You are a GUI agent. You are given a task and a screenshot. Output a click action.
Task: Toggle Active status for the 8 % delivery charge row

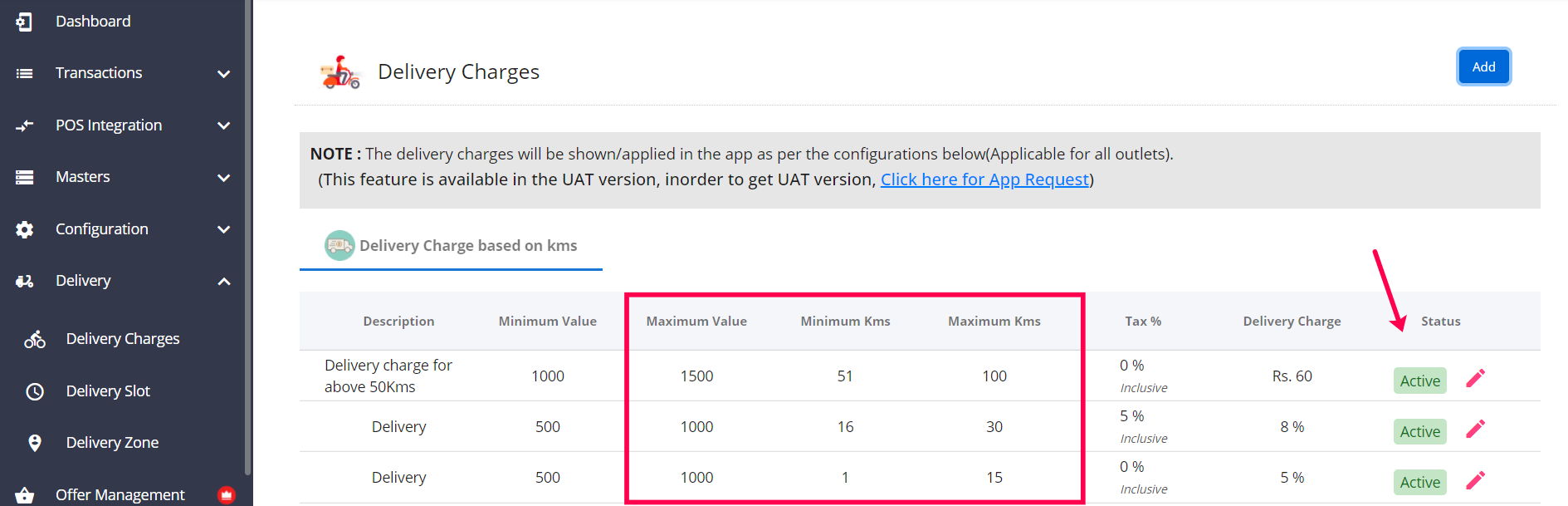pos(1419,431)
